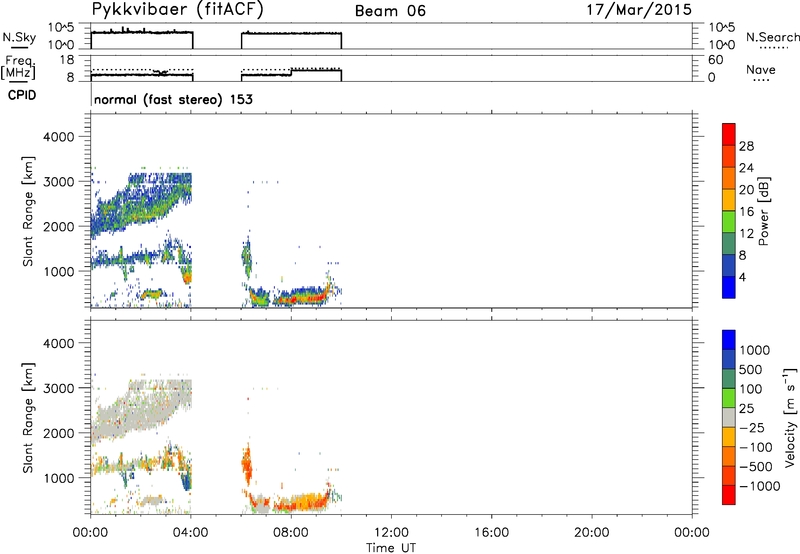Pick the light green 25–100 Velocity segment
The width and height of the screenshot is (800, 554).
pos(729,398)
